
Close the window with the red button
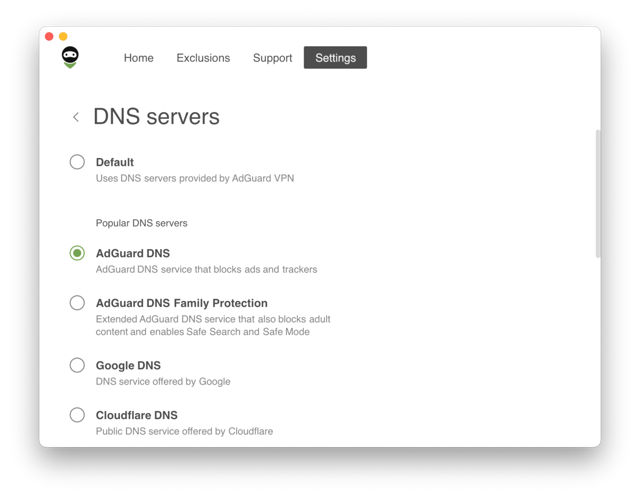[x=49, y=37]
